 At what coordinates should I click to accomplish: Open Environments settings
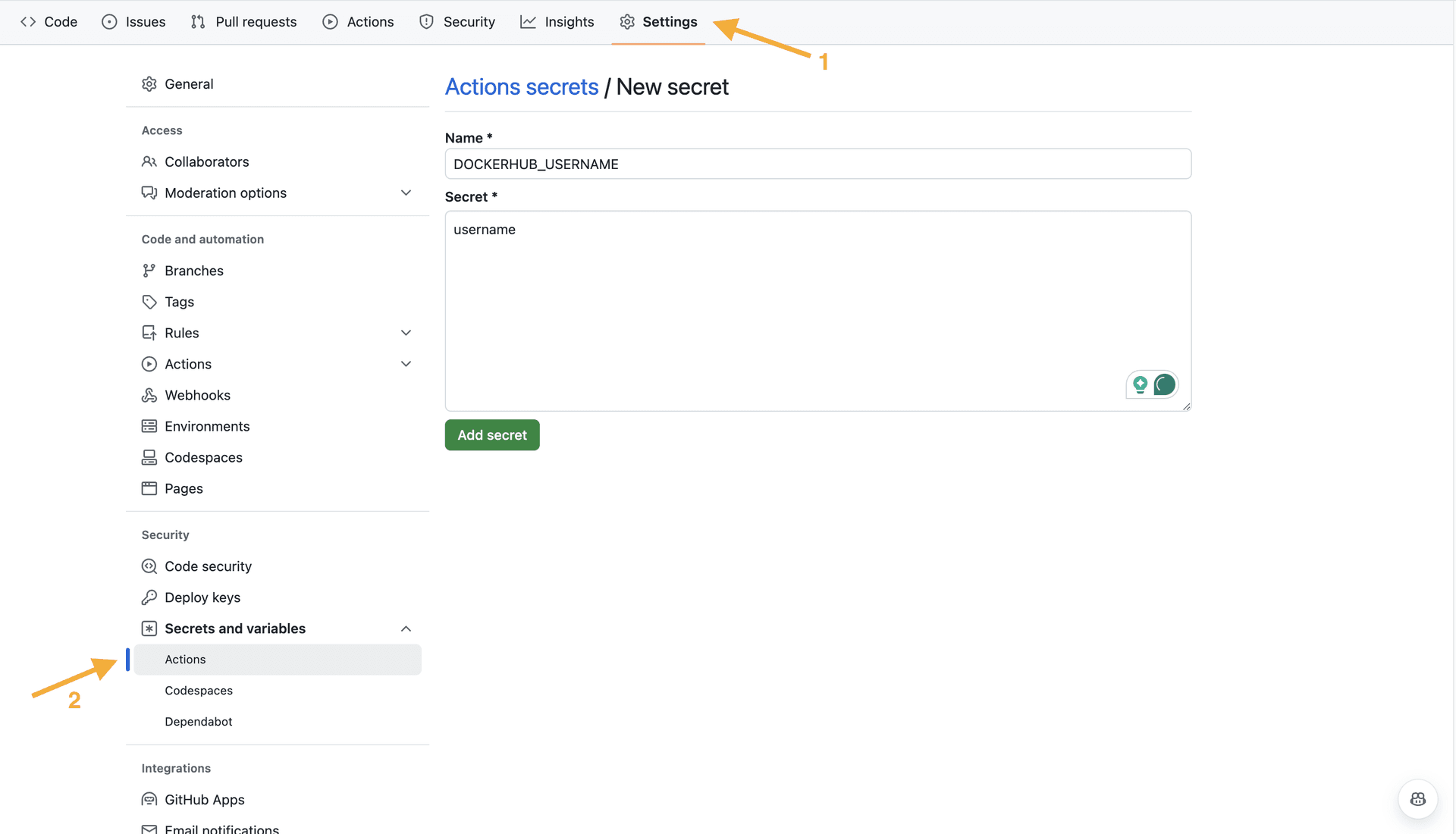click(278, 426)
